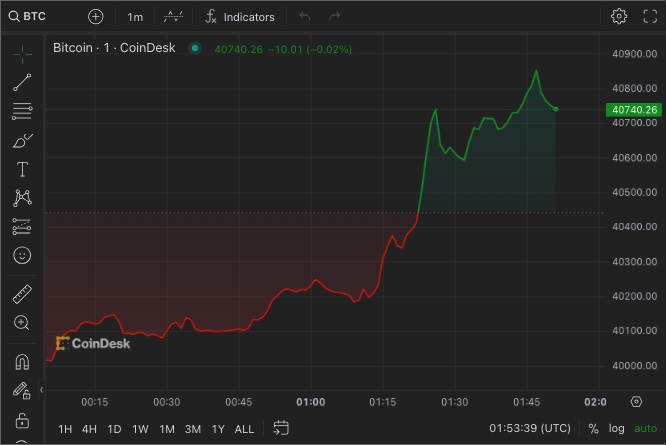Viewport: 666px width, 445px height.
Task: Click the Bitcoin · 1 · CoinDesk legend title
Action: 114,48
